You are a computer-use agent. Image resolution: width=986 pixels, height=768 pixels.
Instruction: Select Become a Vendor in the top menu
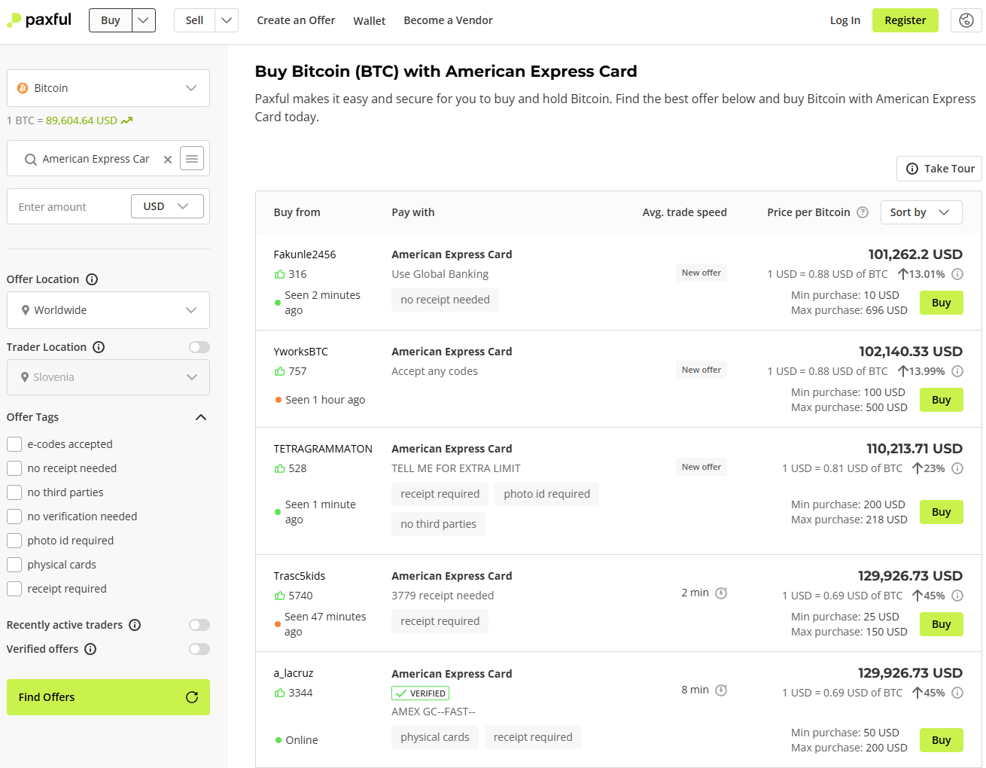point(447,20)
